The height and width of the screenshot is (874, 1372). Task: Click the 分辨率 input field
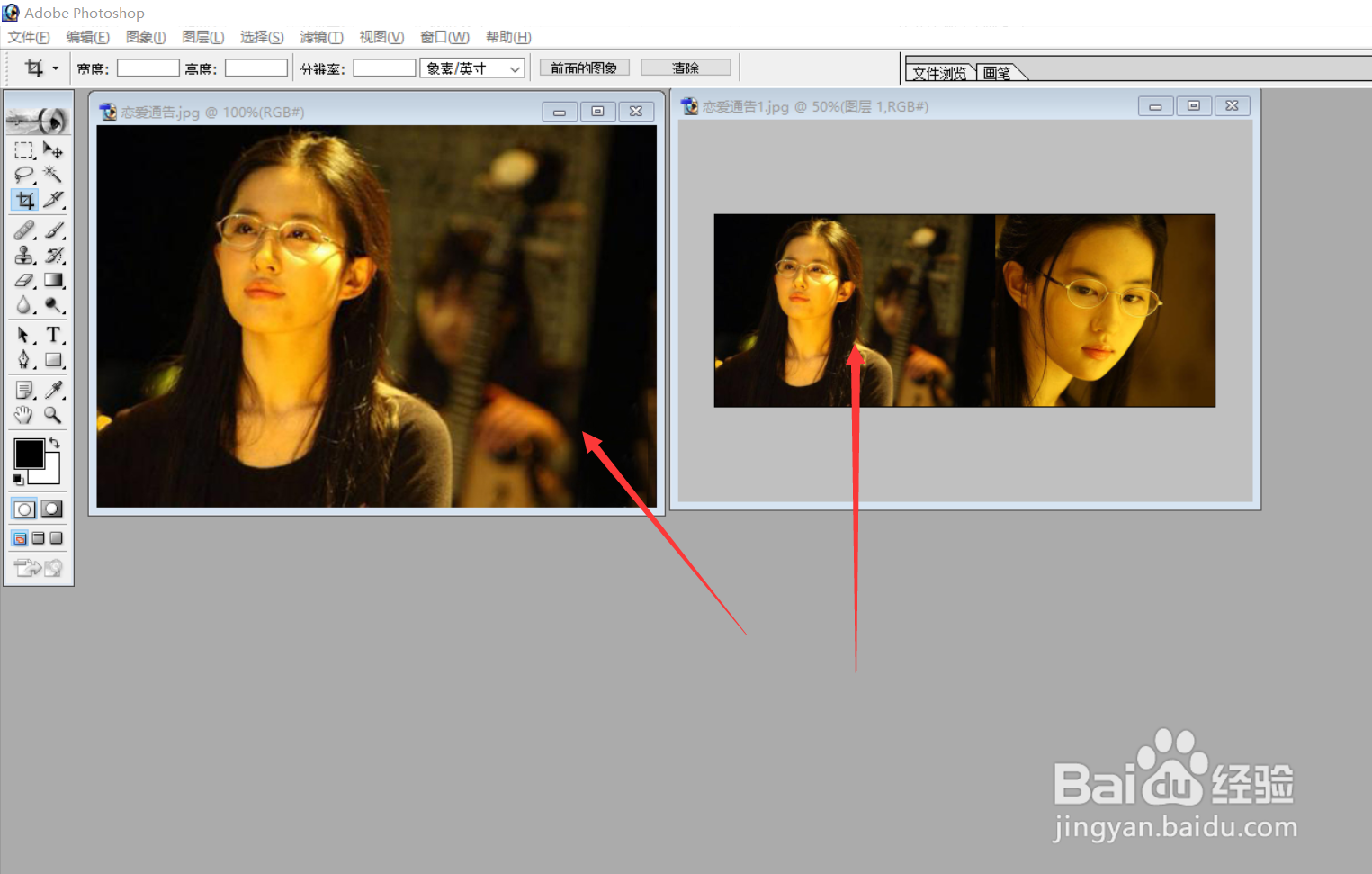[384, 68]
